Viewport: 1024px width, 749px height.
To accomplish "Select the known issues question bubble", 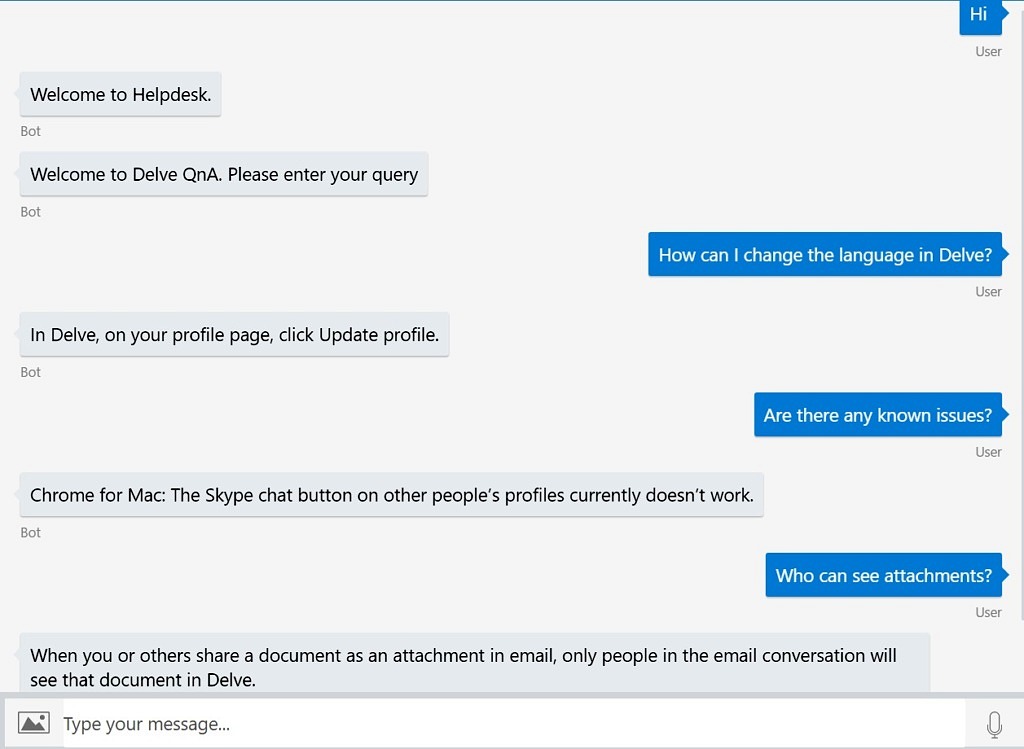I will (878, 415).
